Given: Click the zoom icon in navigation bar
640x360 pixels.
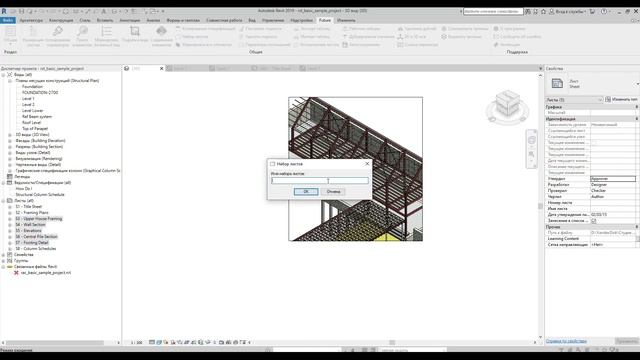Looking at the screenshot, I should click(531, 155).
